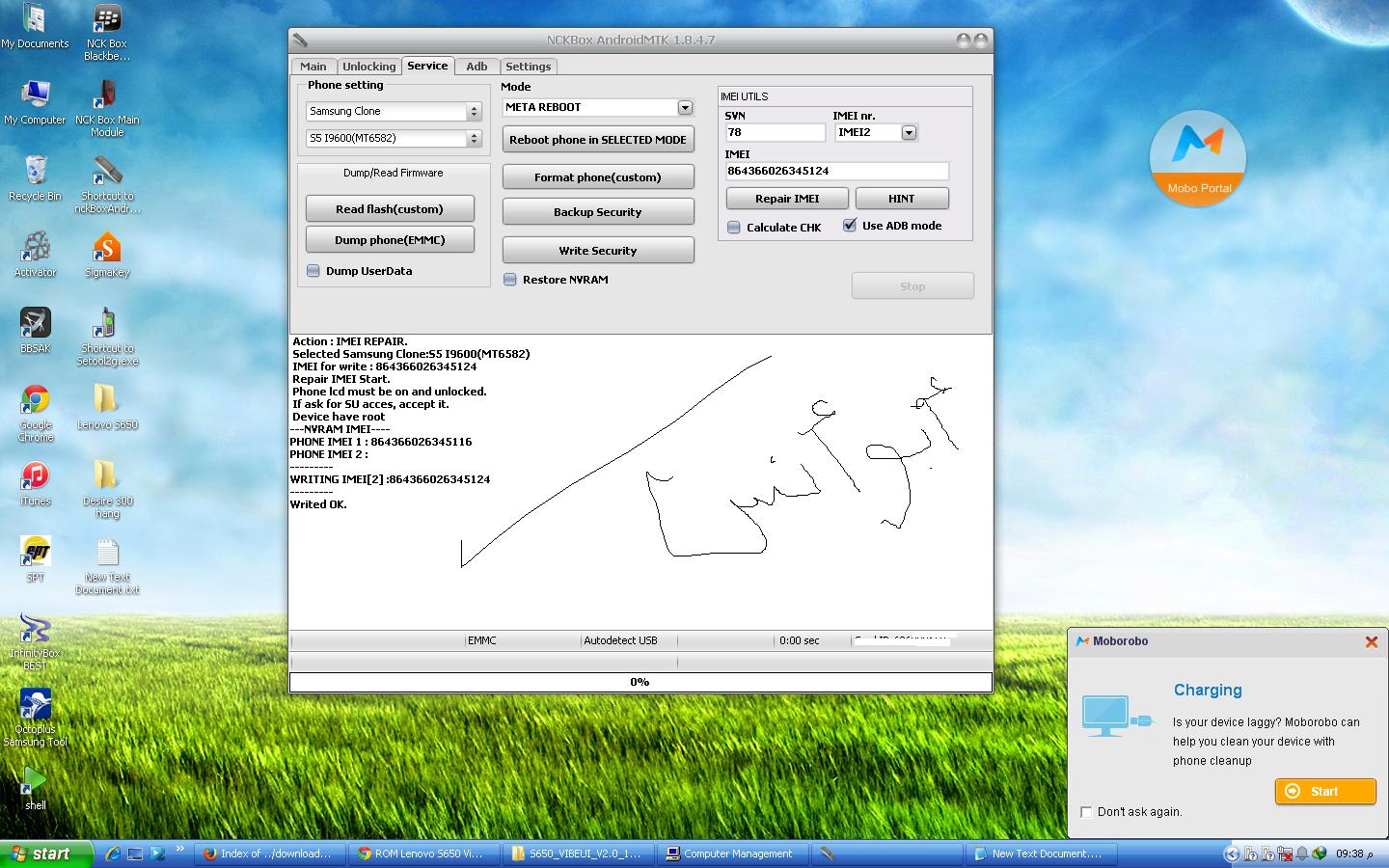Launch Google Chrome from desktop

[x=35, y=413]
